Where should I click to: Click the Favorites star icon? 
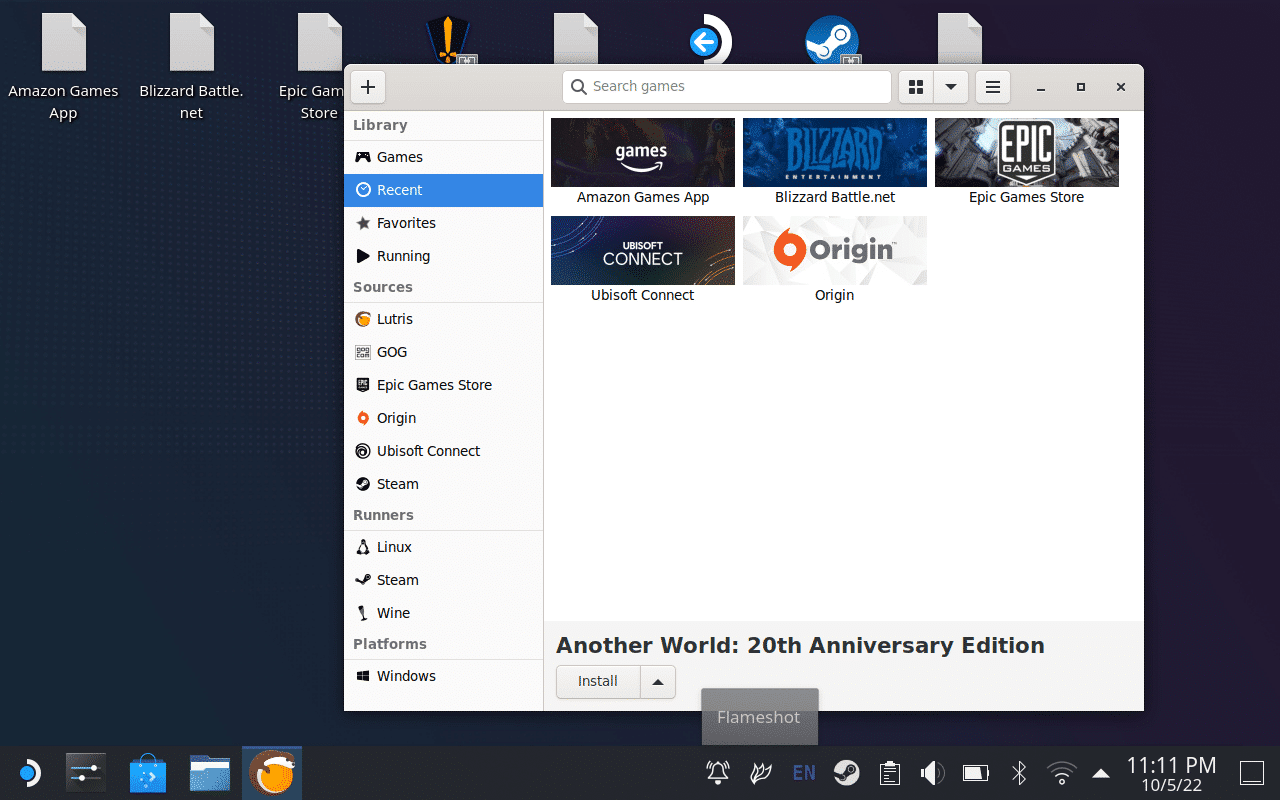(363, 223)
